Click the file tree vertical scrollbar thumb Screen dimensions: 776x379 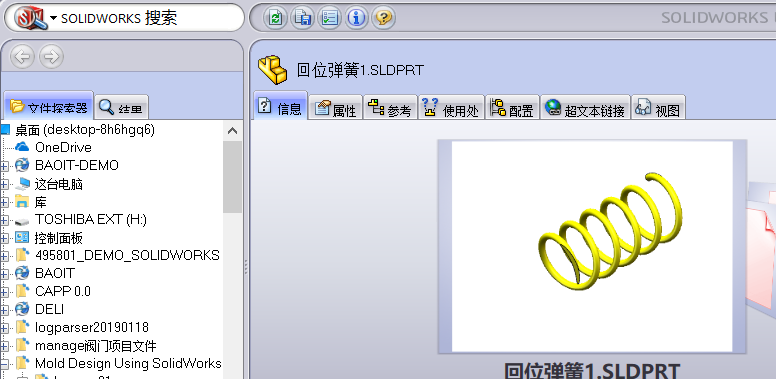point(232,177)
